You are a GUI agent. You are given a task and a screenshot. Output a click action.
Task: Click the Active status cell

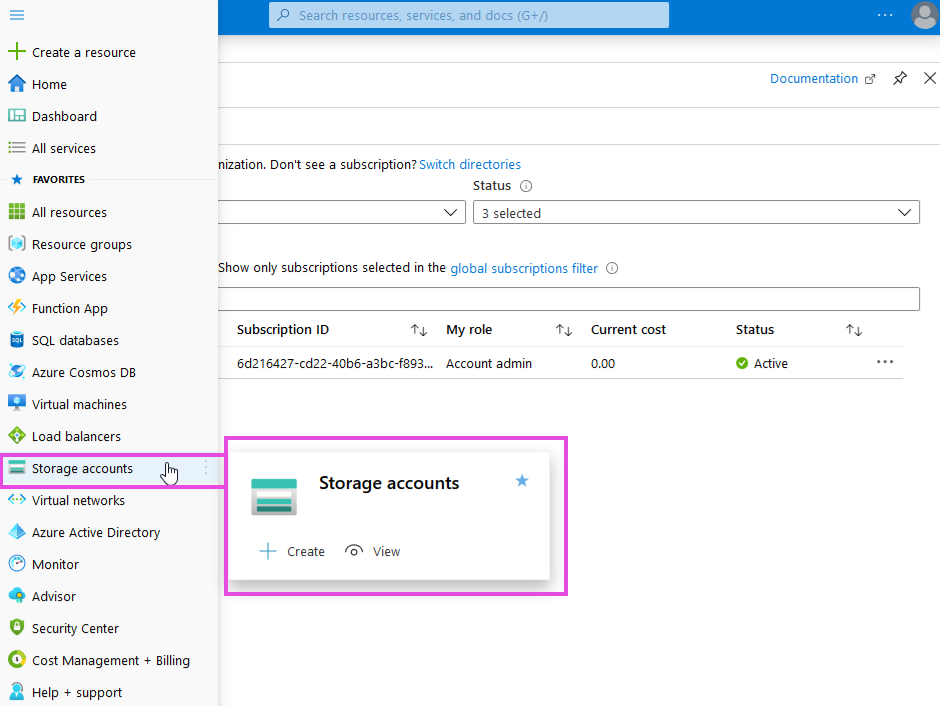pos(762,363)
